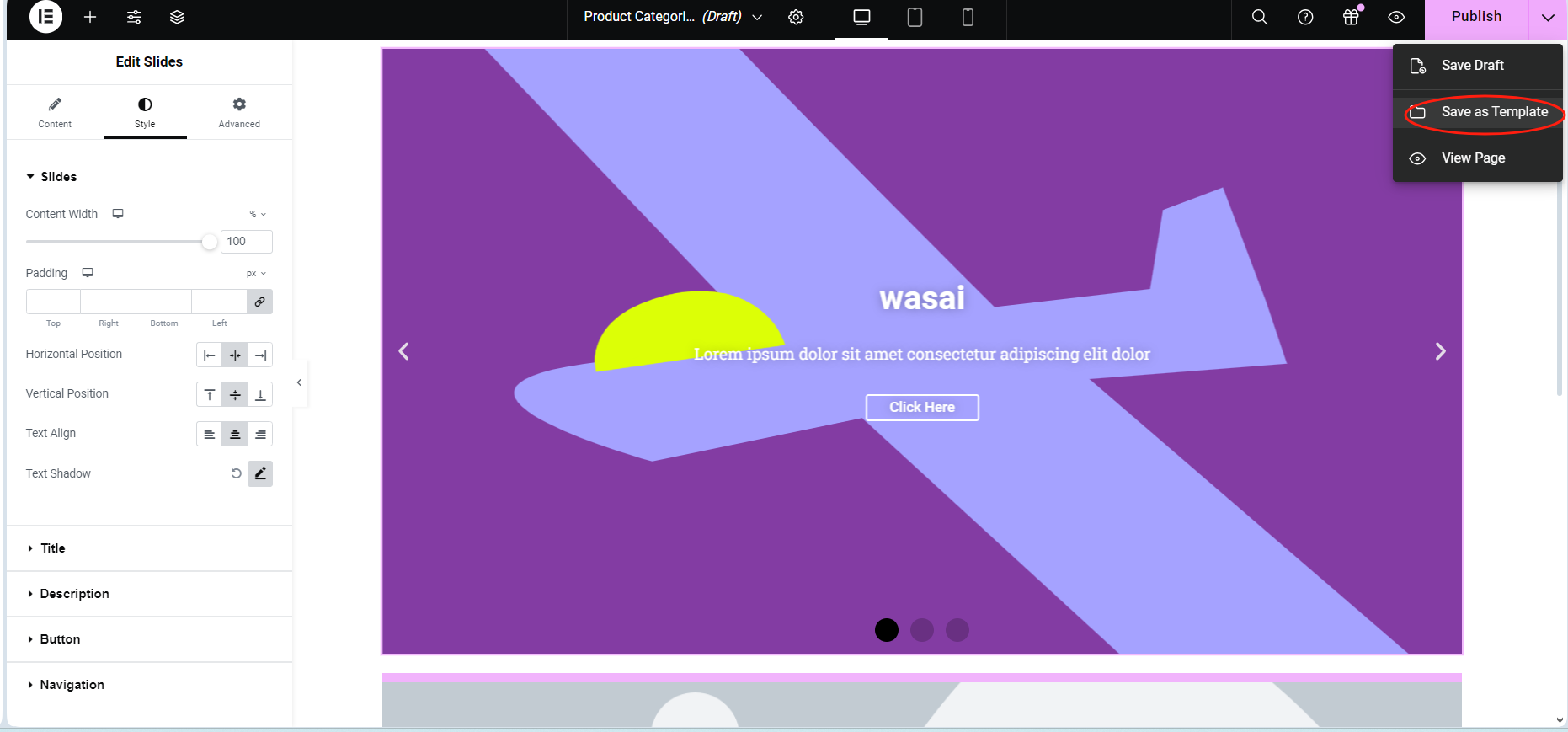The height and width of the screenshot is (732, 1568).
Task: Go to next slide arrow
Action: [x=1440, y=351]
